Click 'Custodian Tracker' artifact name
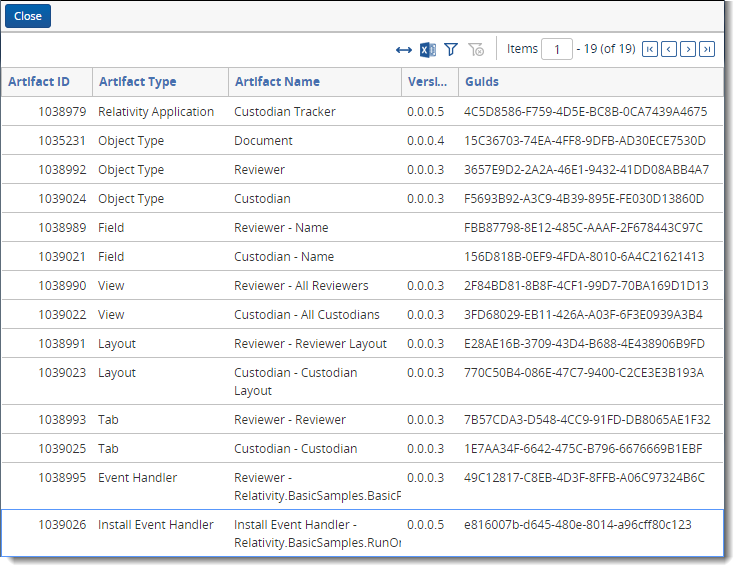Screen dimensions: 740x572 pyautogui.click(x=285, y=111)
